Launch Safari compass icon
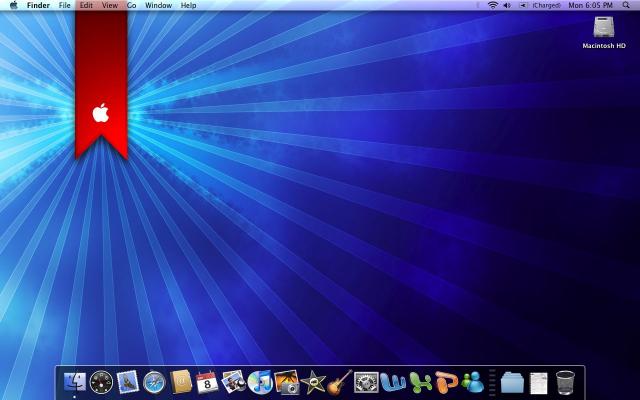Image resolution: width=640 pixels, height=400 pixels. tap(154, 383)
